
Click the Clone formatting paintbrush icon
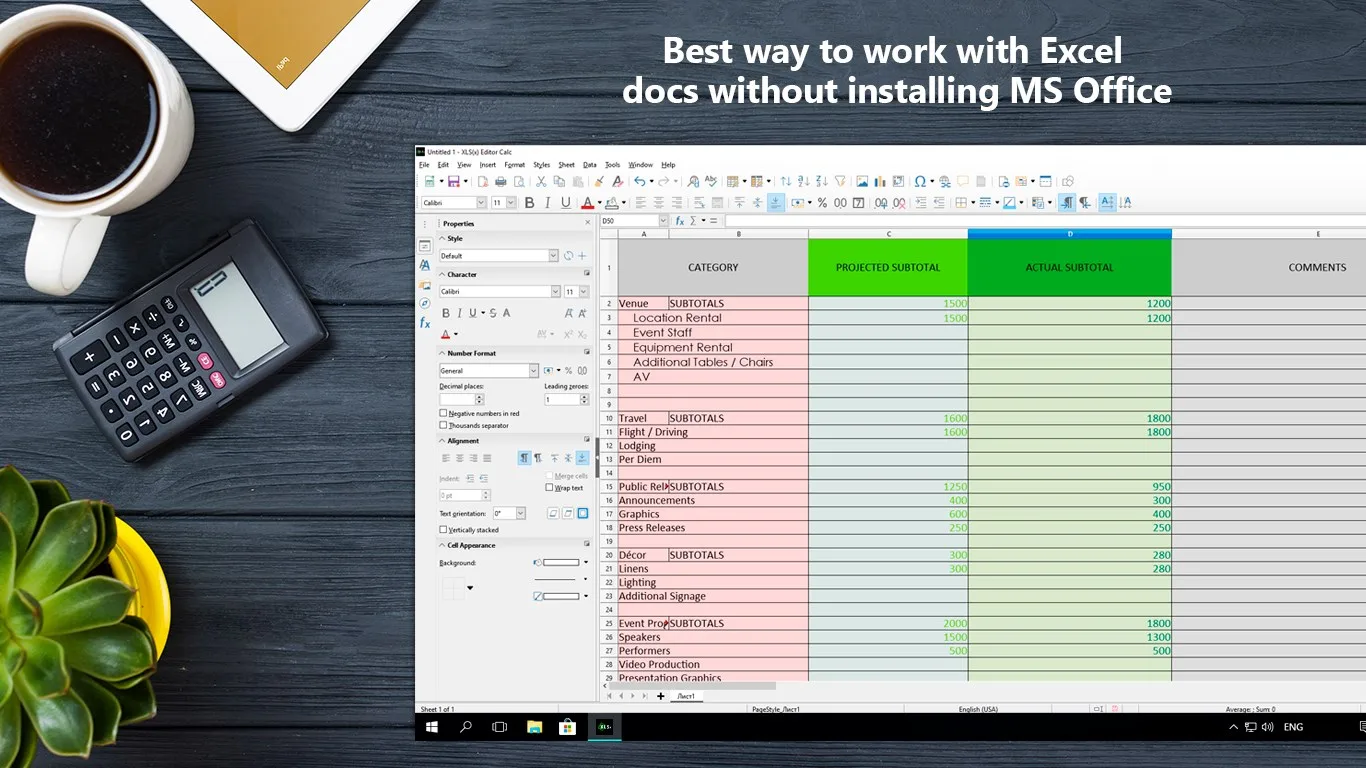click(598, 182)
